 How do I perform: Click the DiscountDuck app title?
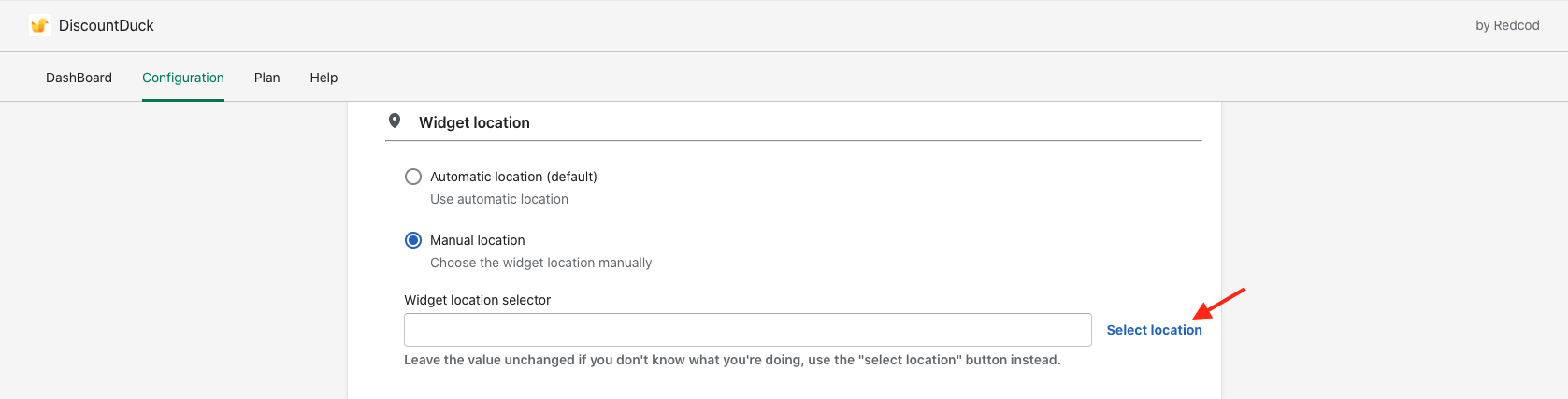point(107,25)
